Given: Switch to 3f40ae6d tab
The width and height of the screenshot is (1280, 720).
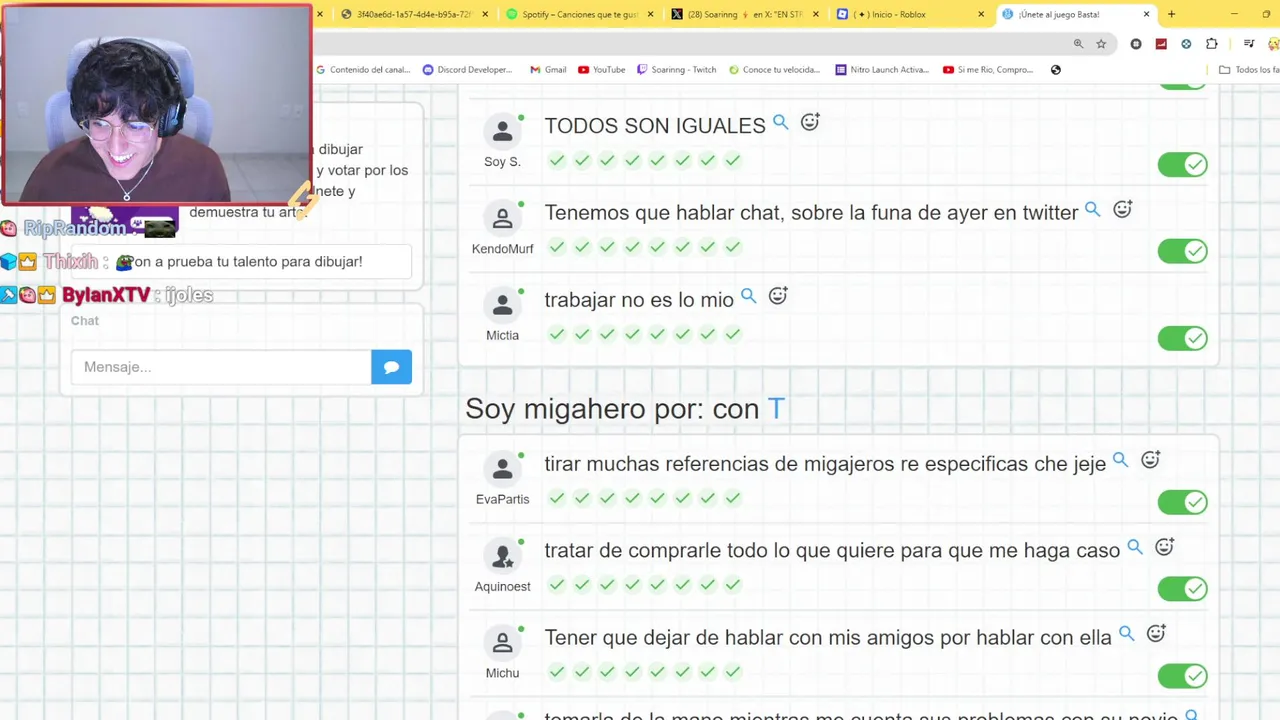Looking at the screenshot, I should [412, 14].
